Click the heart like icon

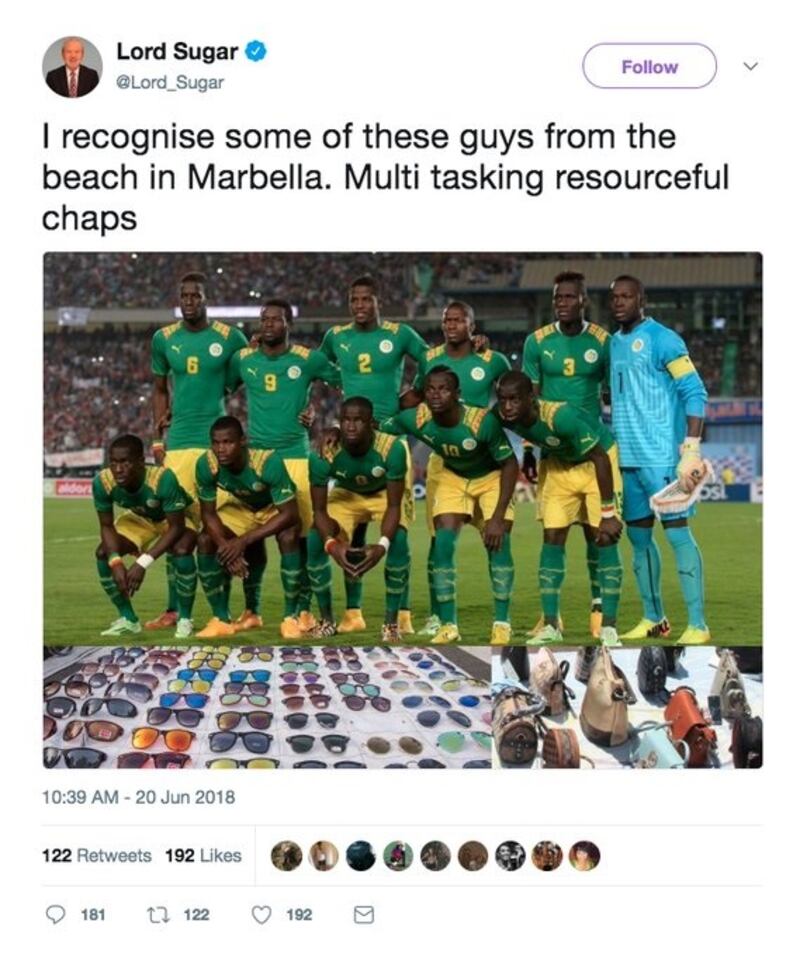pyautogui.click(x=262, y=914)
